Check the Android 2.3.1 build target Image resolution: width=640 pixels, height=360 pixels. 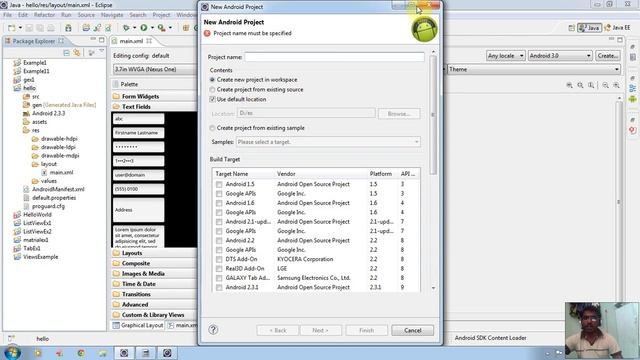pos(219,287)
